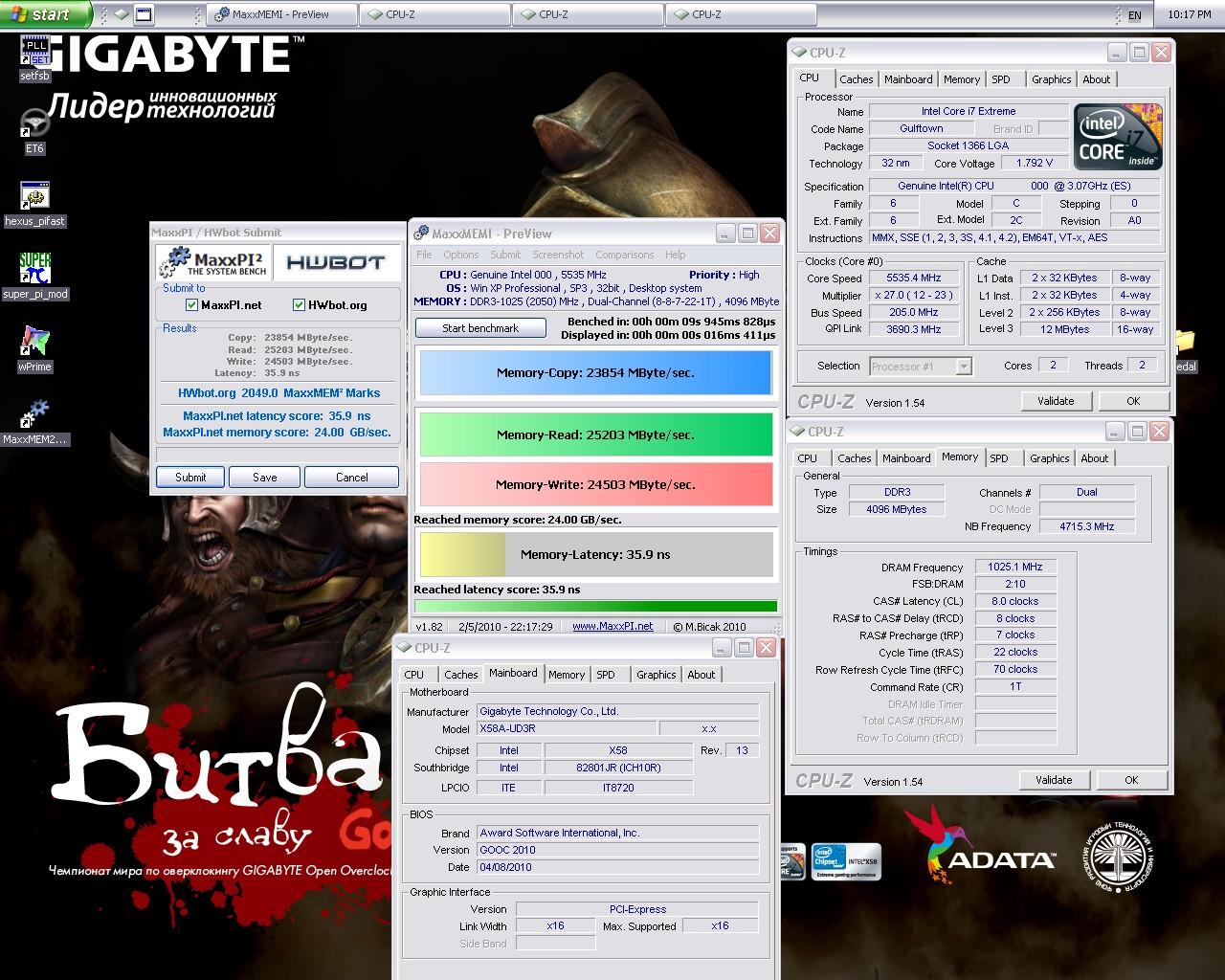Switch to MaxxMEMI - PreView taskbar button
Viewport: 1225px width, 980px height.
point(281,14)
